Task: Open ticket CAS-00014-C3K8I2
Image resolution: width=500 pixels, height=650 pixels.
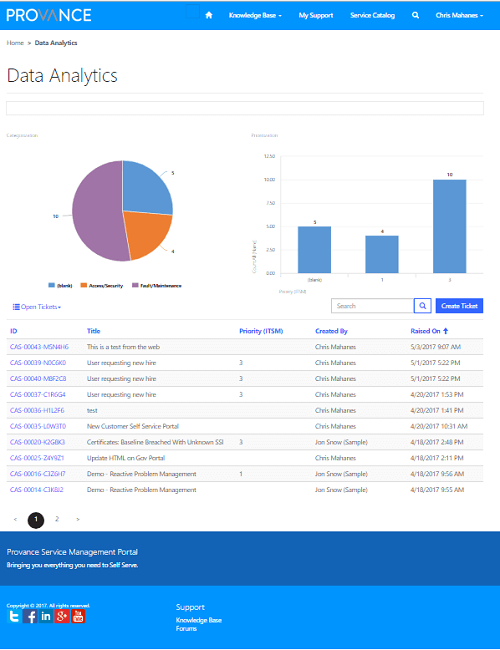Action: (x=36, y=490)
